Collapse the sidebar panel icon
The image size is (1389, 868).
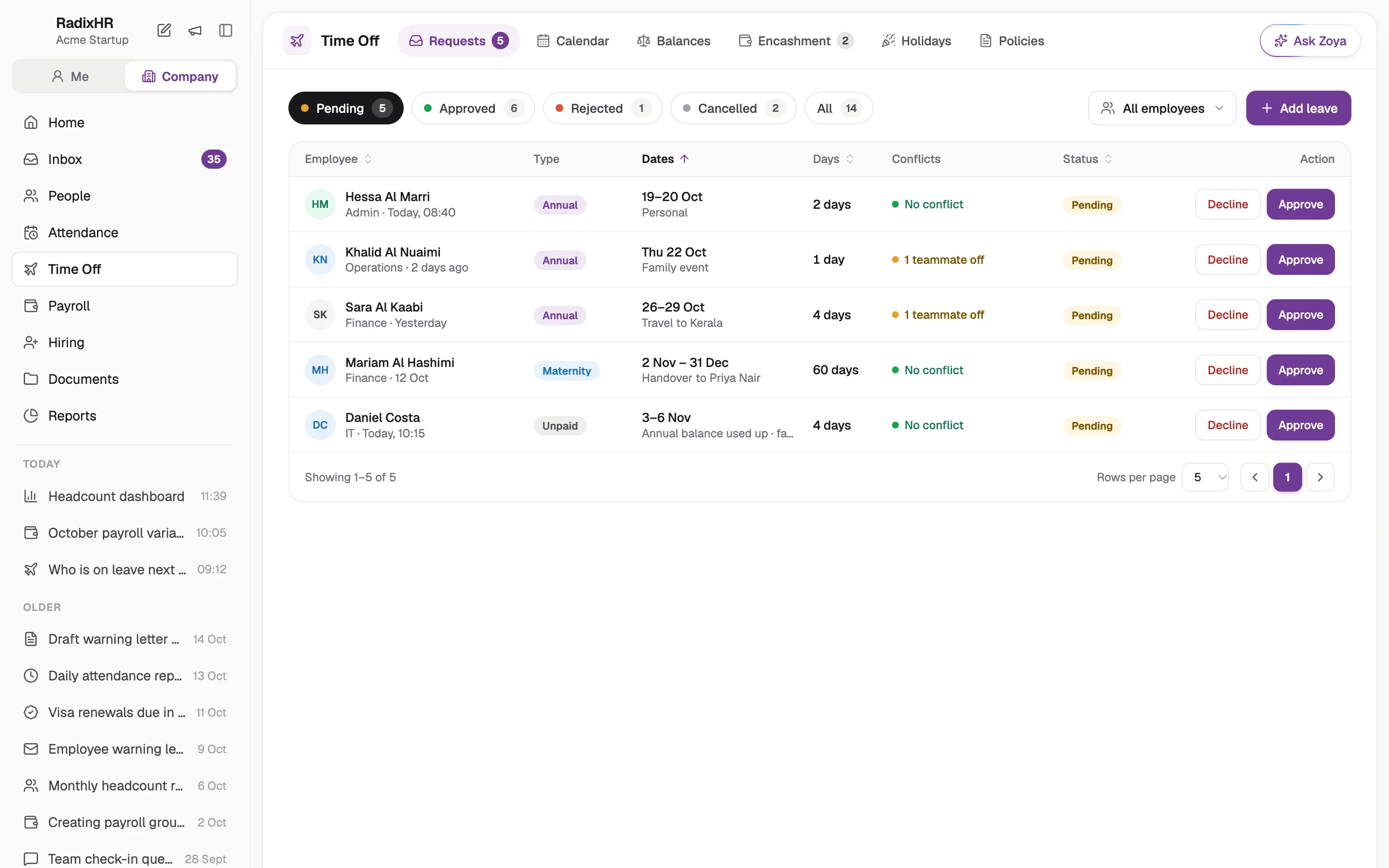pyautogui.click(x=226, y=30)
